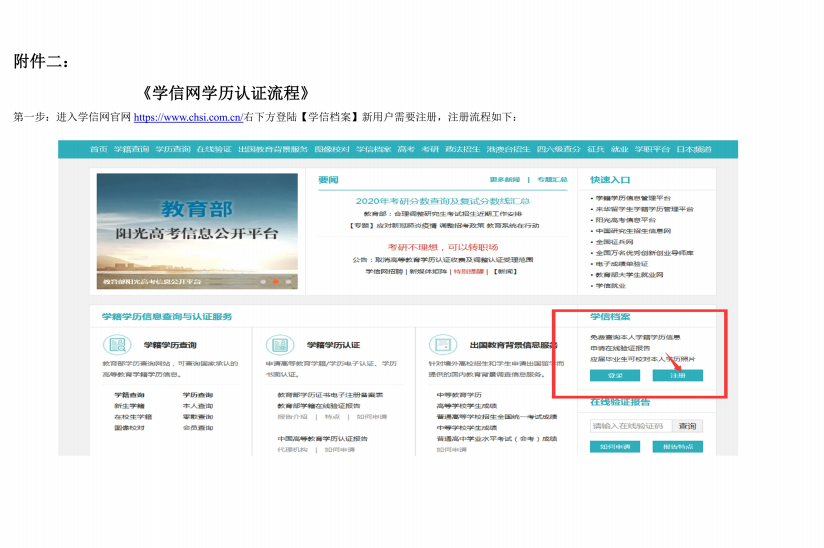
Task: Click the teal 报告特点 button
Action: (x=677, y=447)
